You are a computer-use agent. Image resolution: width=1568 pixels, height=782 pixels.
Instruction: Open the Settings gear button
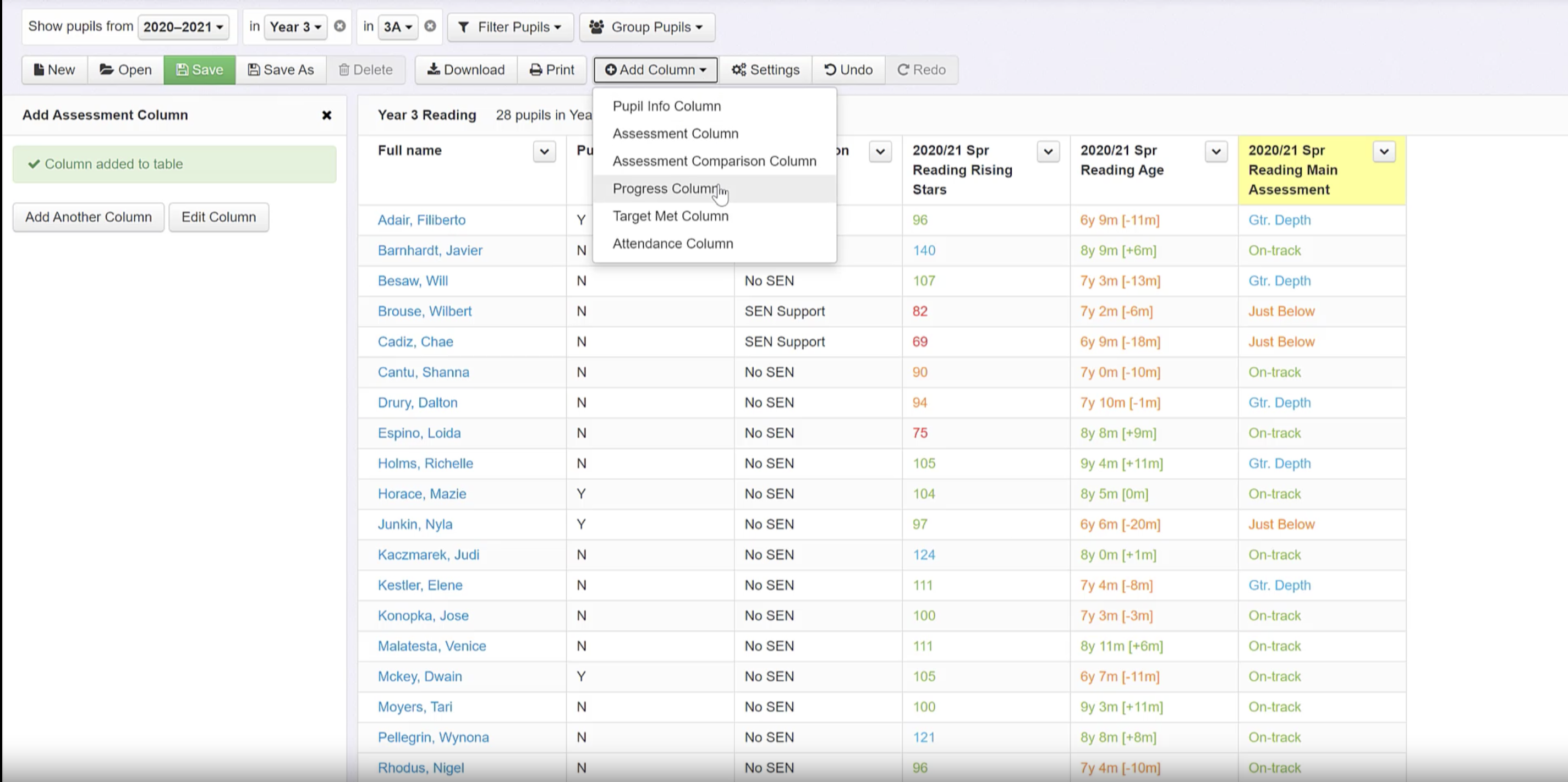point(765,69)
